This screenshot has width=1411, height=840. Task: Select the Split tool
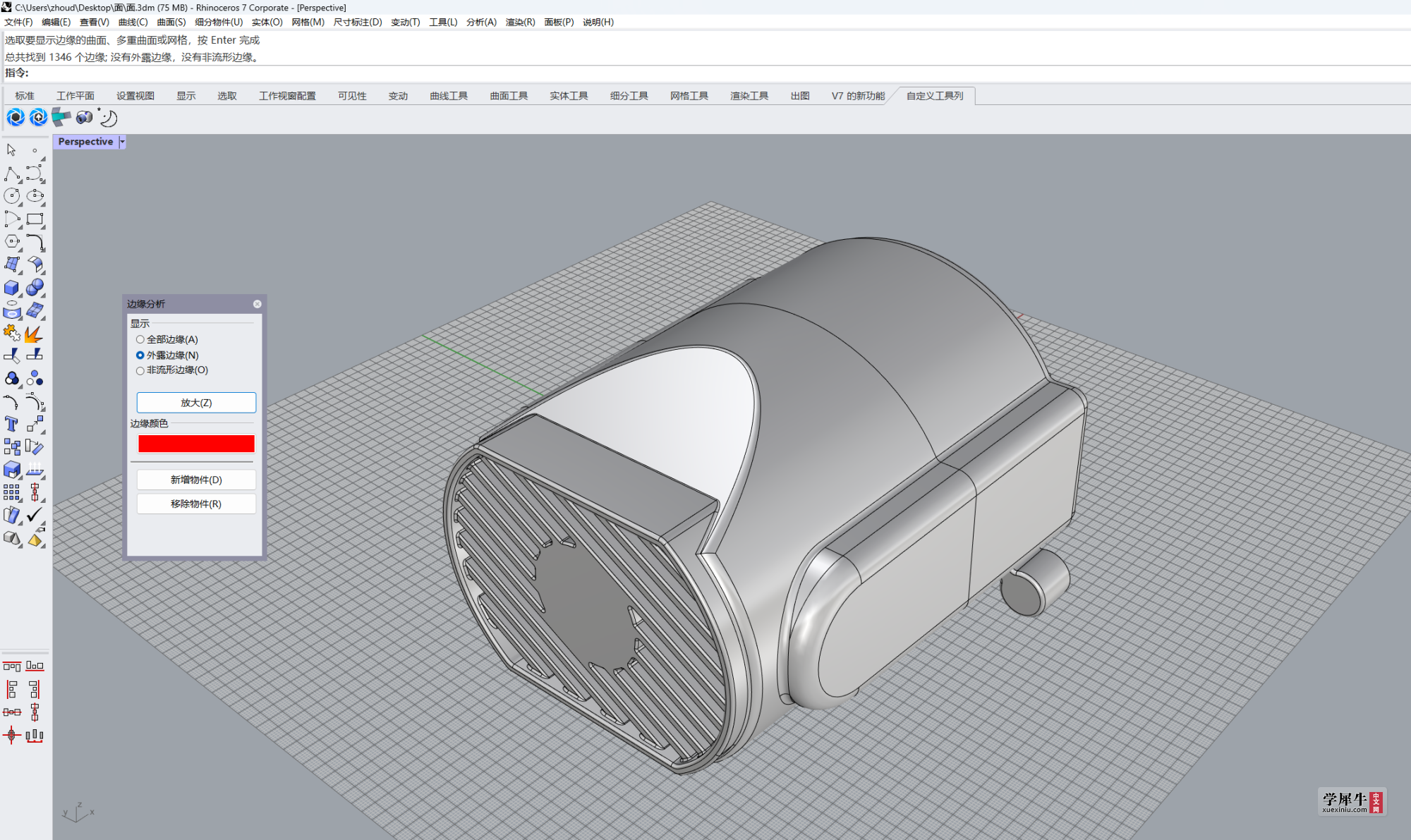pyautogui.click(x=35, y=356)
